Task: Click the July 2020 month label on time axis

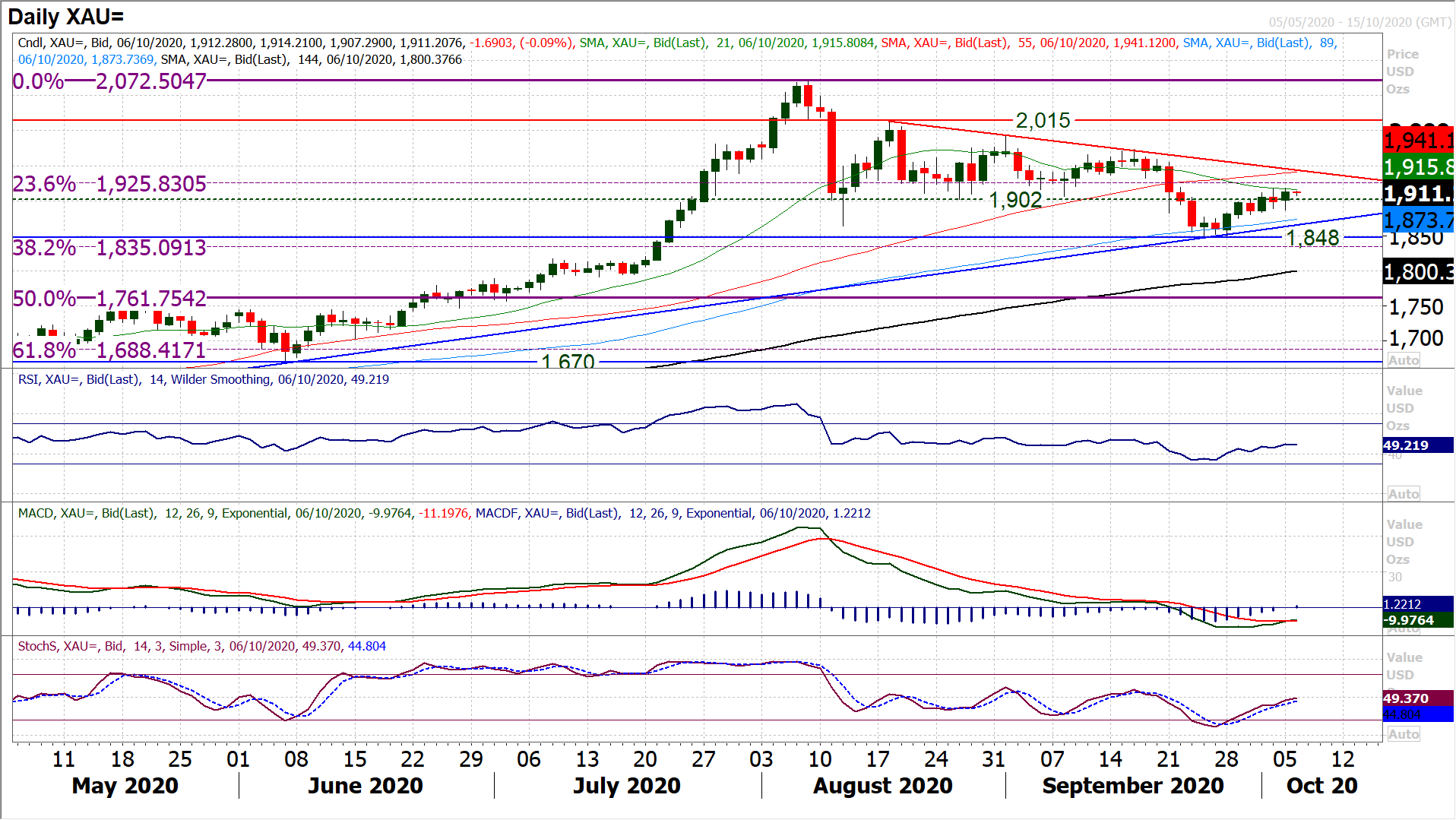Action: (x=627, y=786)
